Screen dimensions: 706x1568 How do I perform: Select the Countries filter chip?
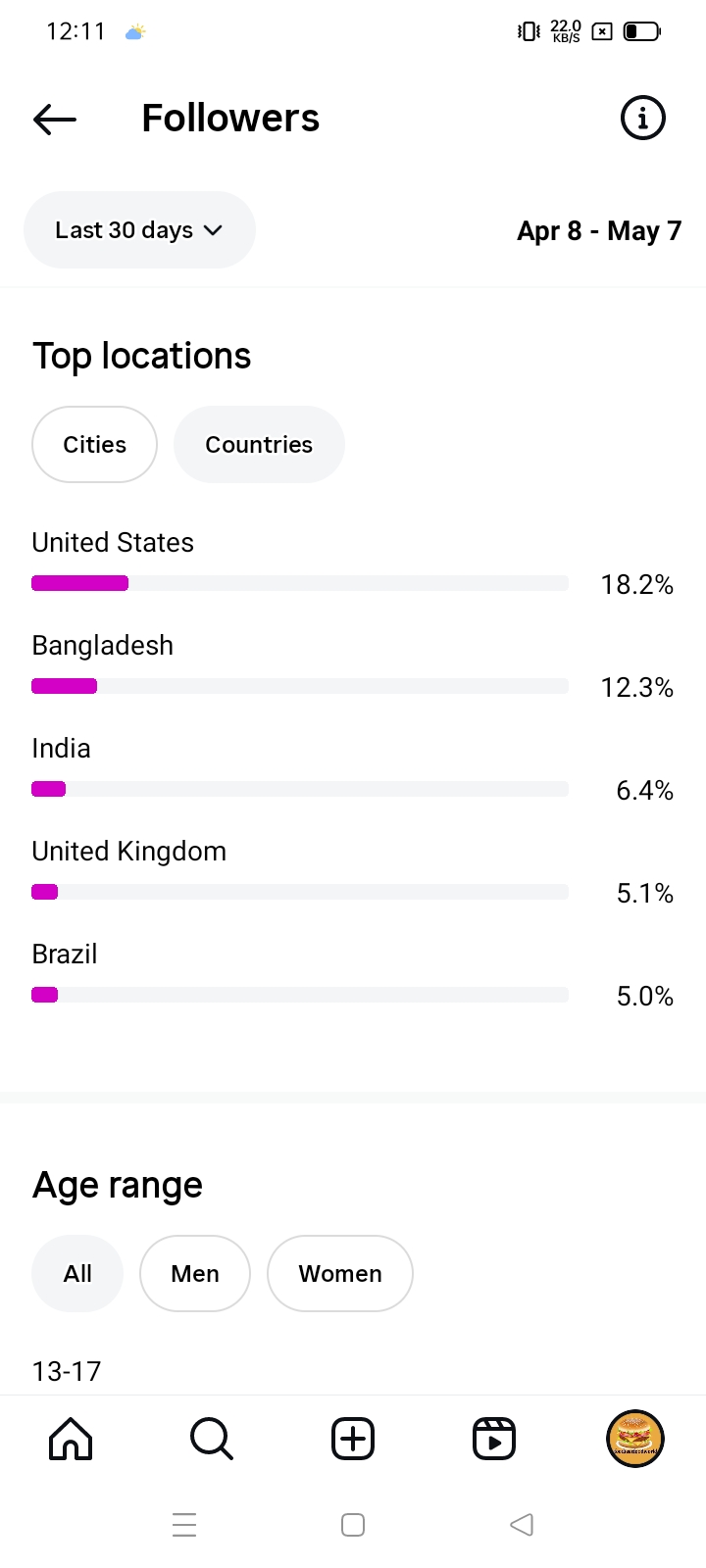tap(259, 445)
